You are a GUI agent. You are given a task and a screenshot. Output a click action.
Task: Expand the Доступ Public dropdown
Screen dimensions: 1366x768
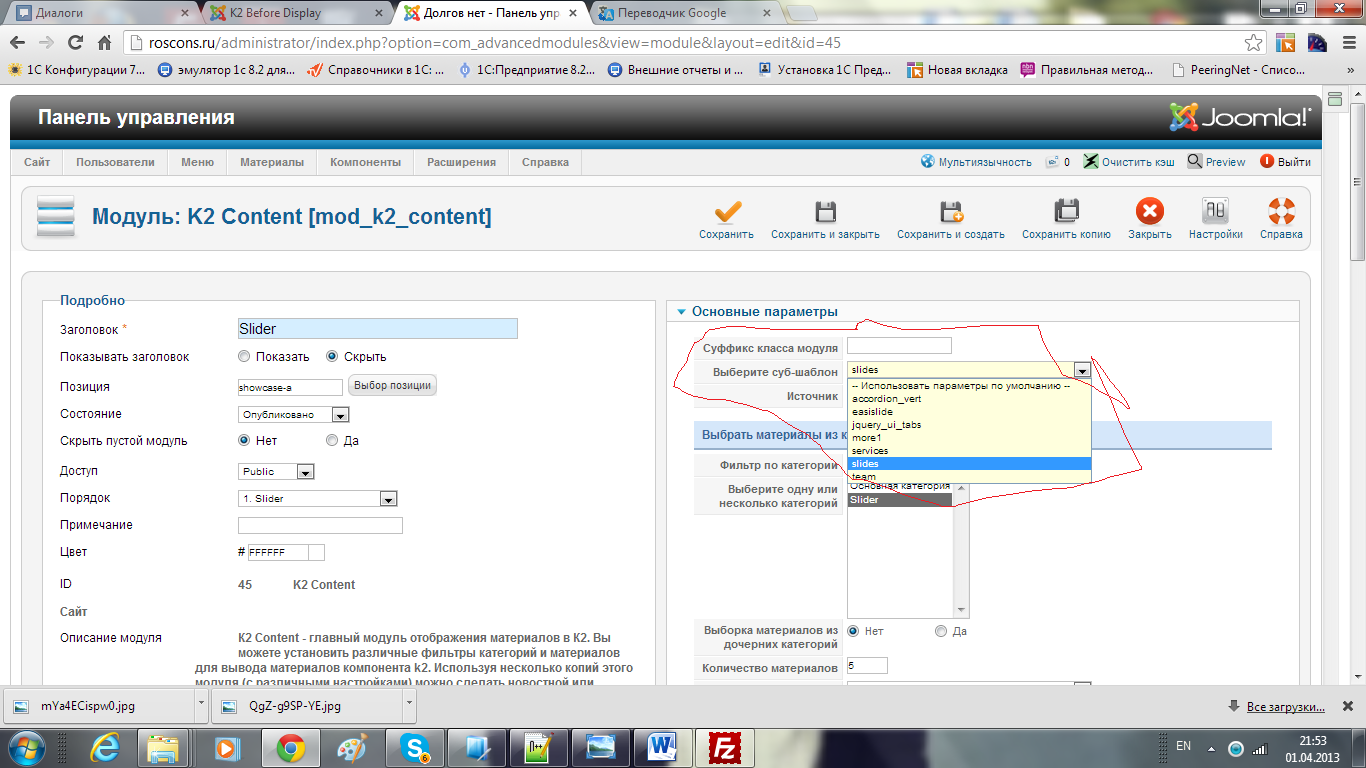point(276,472)
